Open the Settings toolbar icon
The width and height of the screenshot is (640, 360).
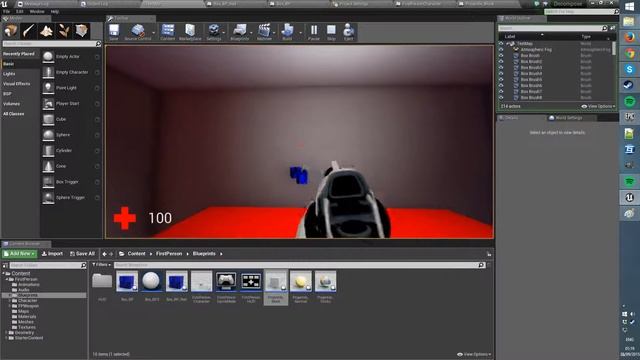pos(213,32)
